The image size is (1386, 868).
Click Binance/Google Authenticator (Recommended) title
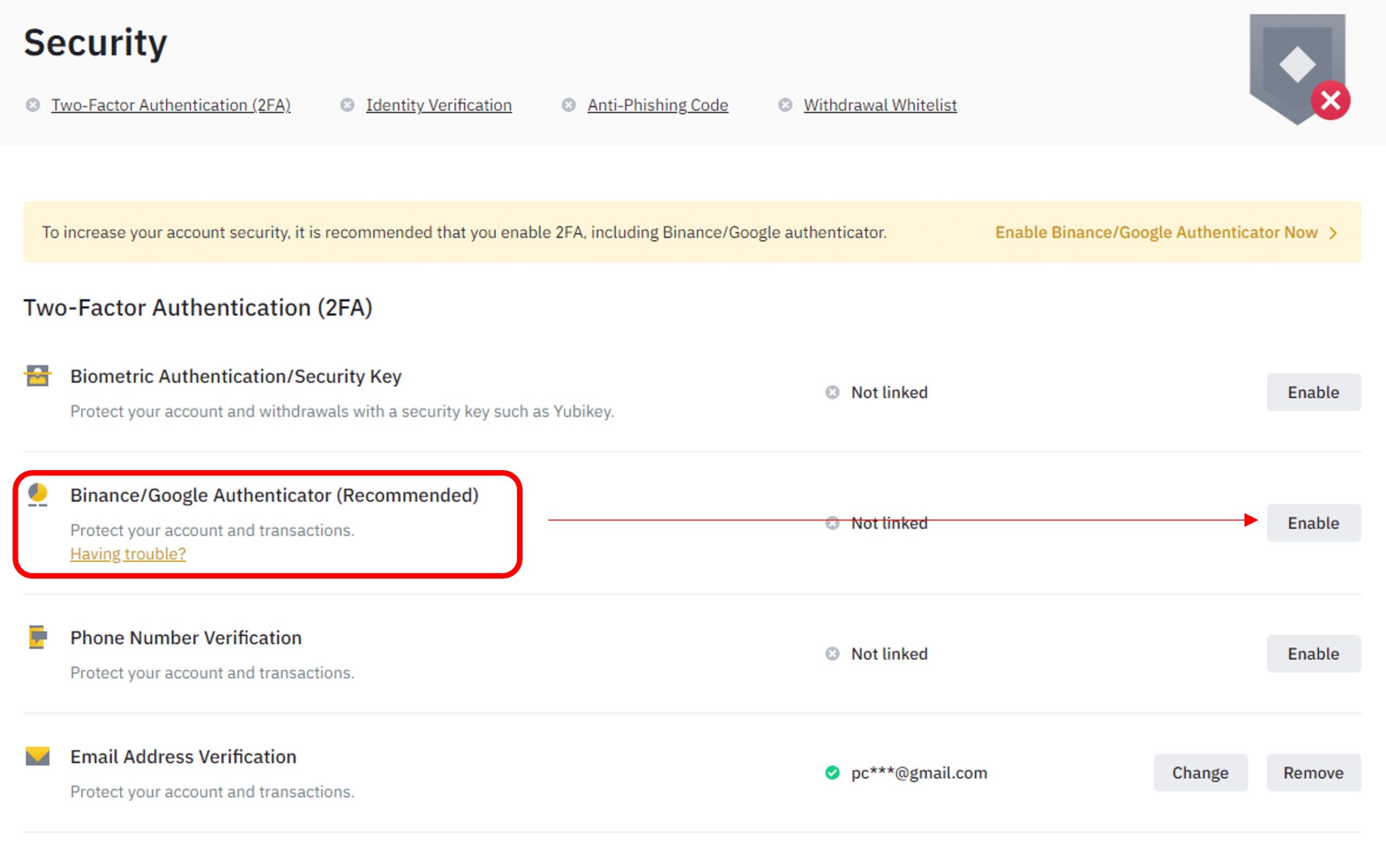point(274,495)
